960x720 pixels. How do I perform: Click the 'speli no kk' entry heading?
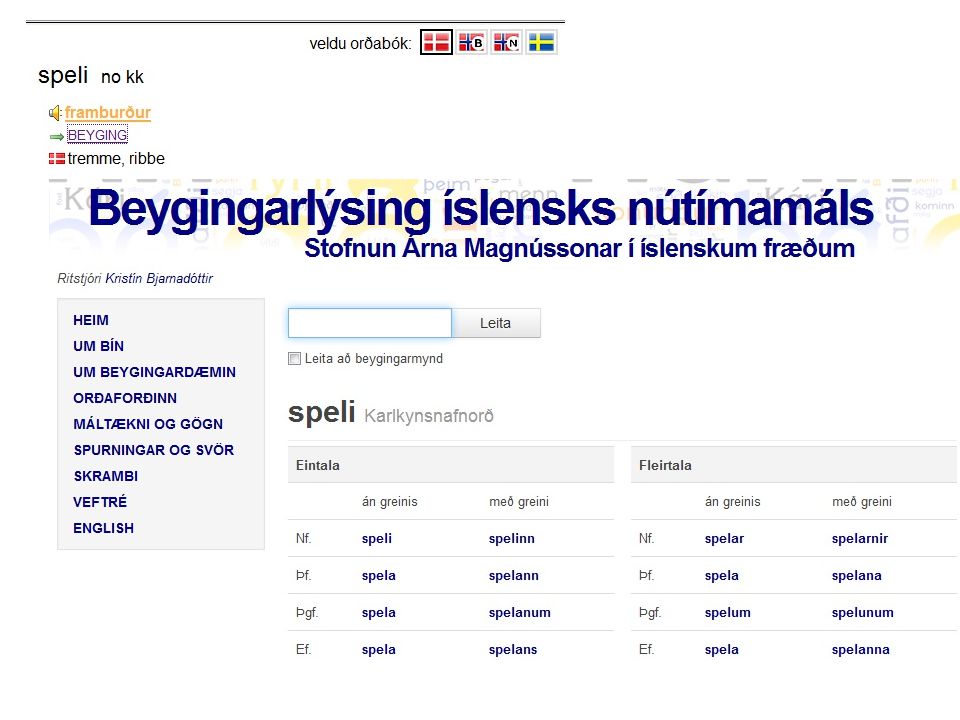(91, 75)
